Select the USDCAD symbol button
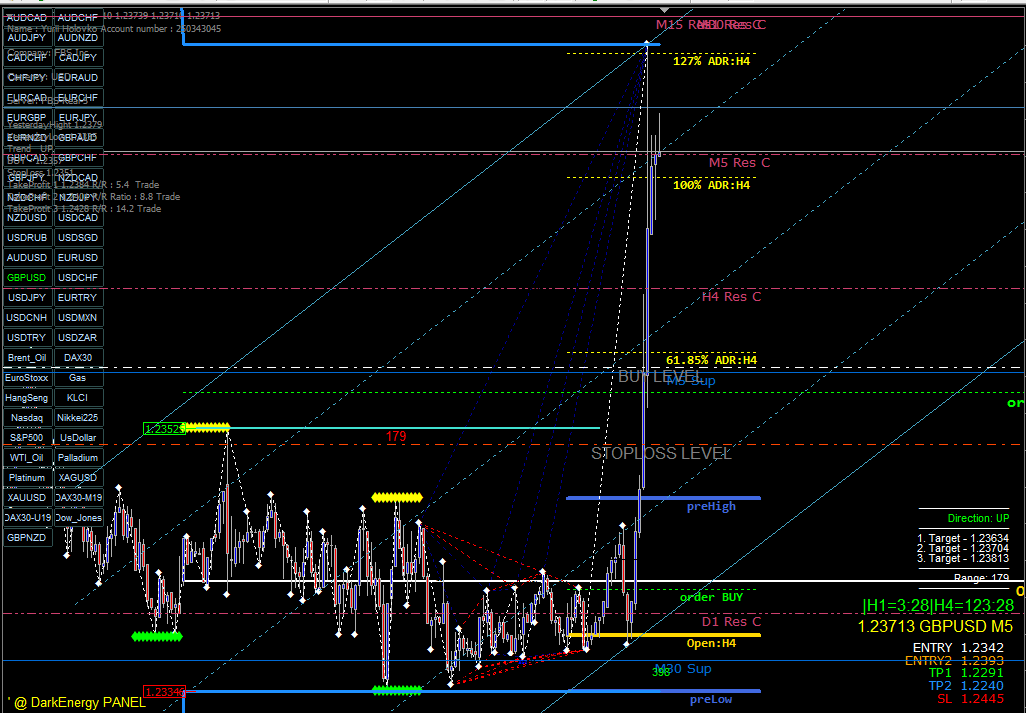 pyautogui.click(x=79, y=218)
